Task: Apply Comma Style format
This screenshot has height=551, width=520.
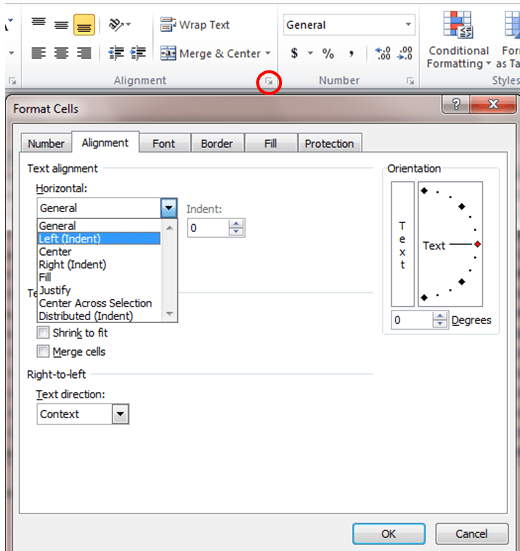Action: [351, 53]
